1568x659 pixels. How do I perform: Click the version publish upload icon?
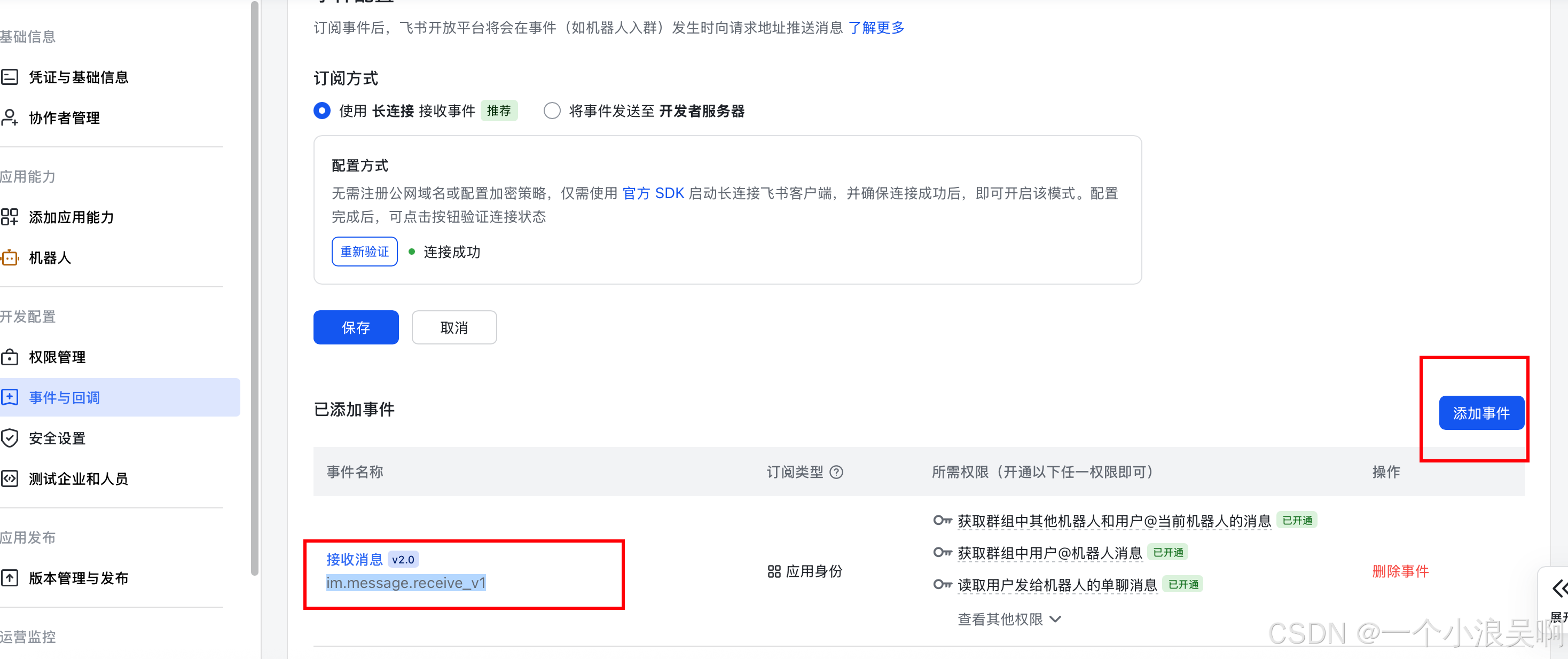pos(10,578)
